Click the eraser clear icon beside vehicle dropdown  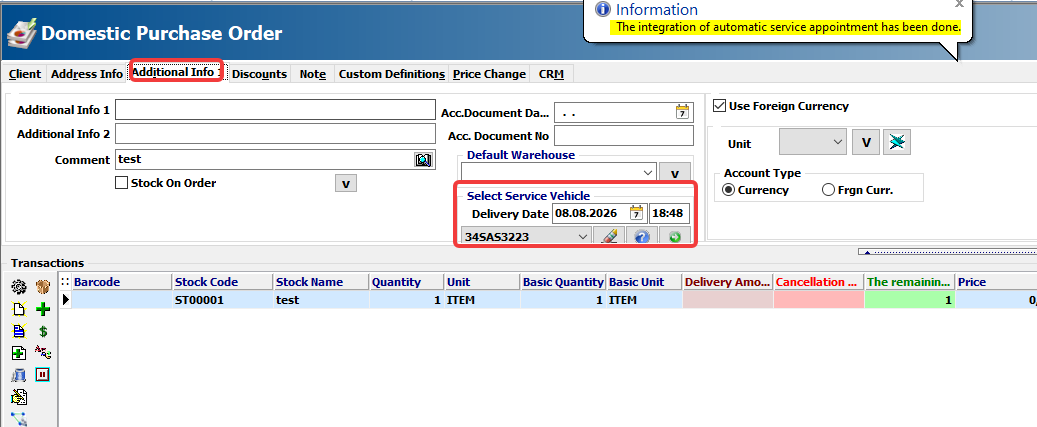pyautogui.click(x=608, y=237)
